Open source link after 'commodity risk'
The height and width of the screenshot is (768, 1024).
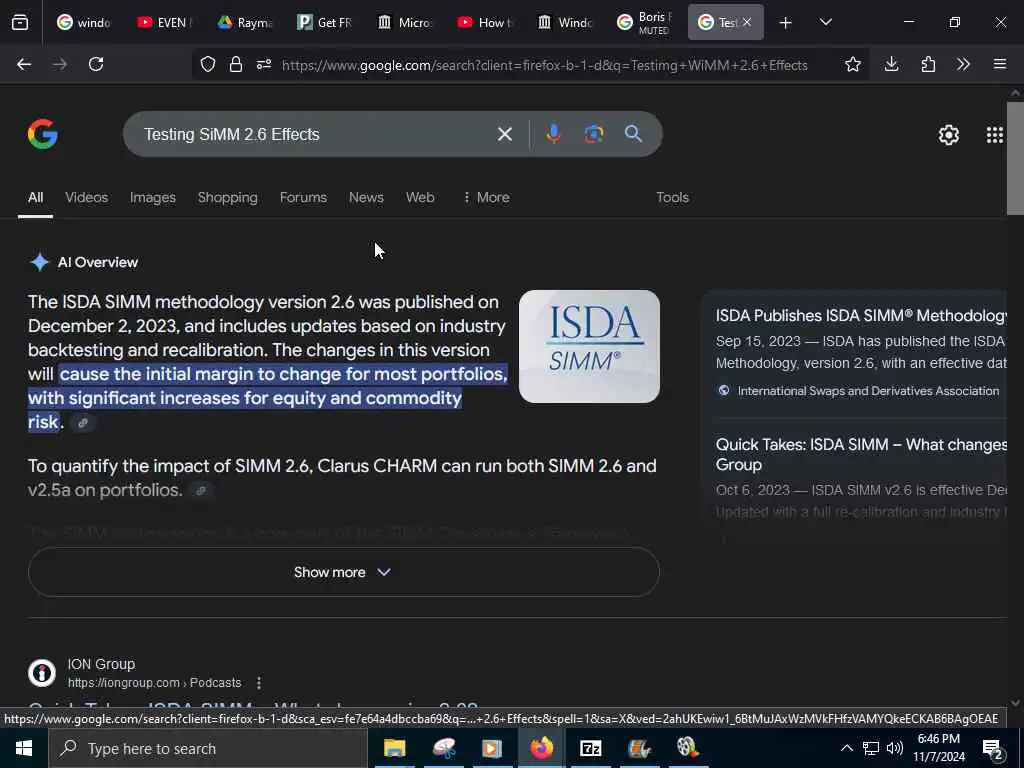click(x=83, y=423)
